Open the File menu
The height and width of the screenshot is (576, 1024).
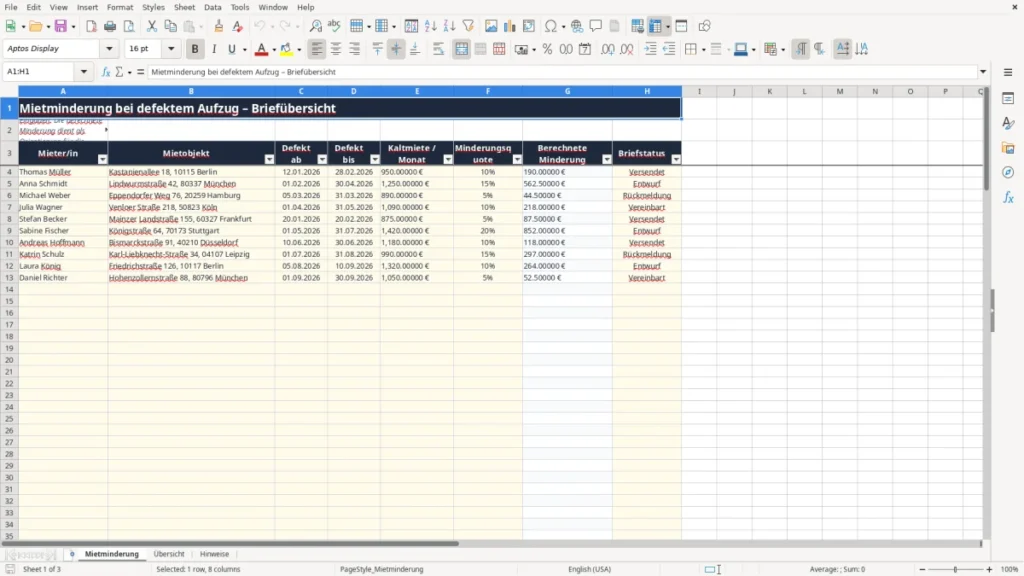pos(11,7)
